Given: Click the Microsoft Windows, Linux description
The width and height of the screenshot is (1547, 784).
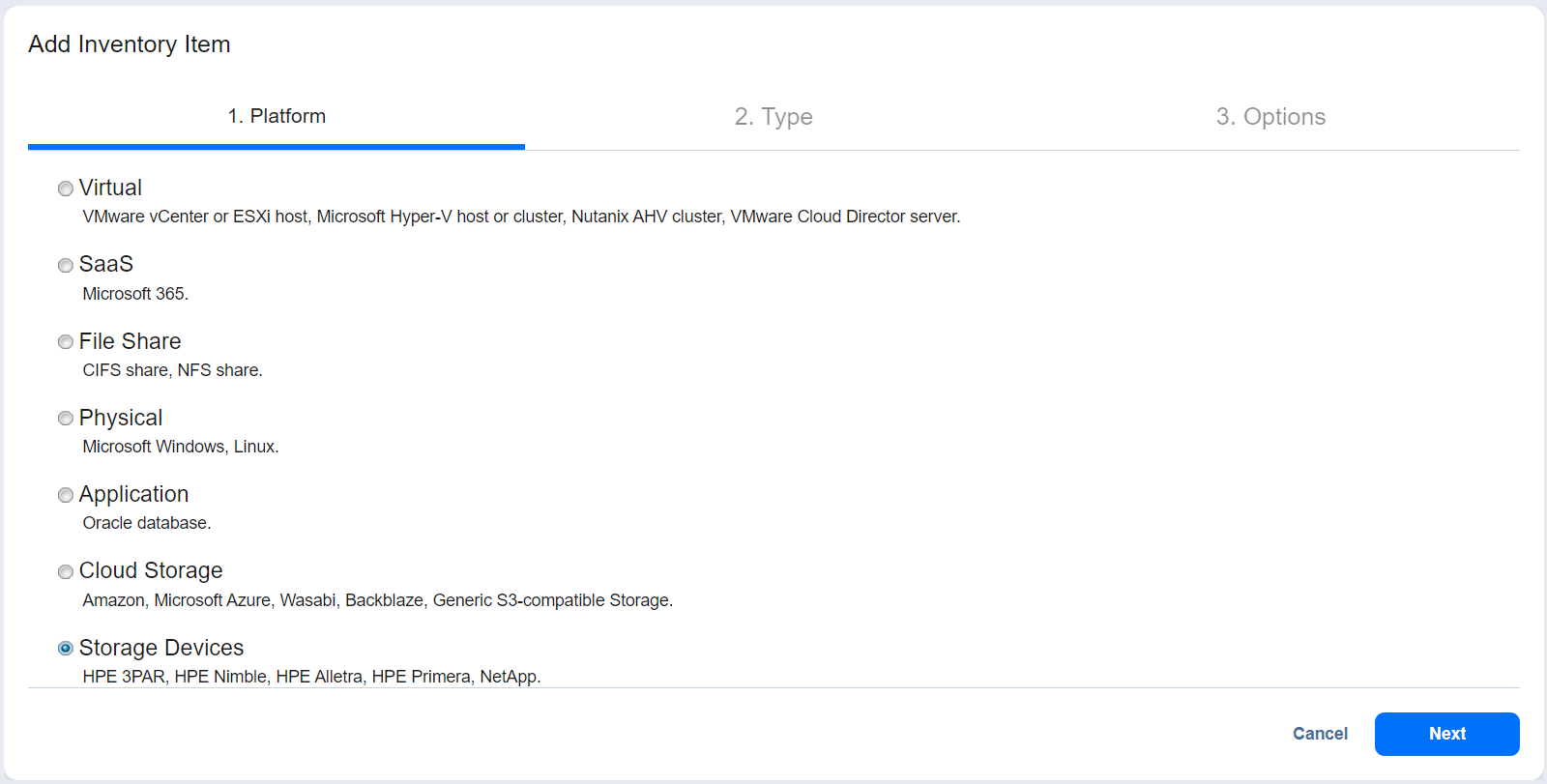Looking at the screenshot, I should 181,447.
